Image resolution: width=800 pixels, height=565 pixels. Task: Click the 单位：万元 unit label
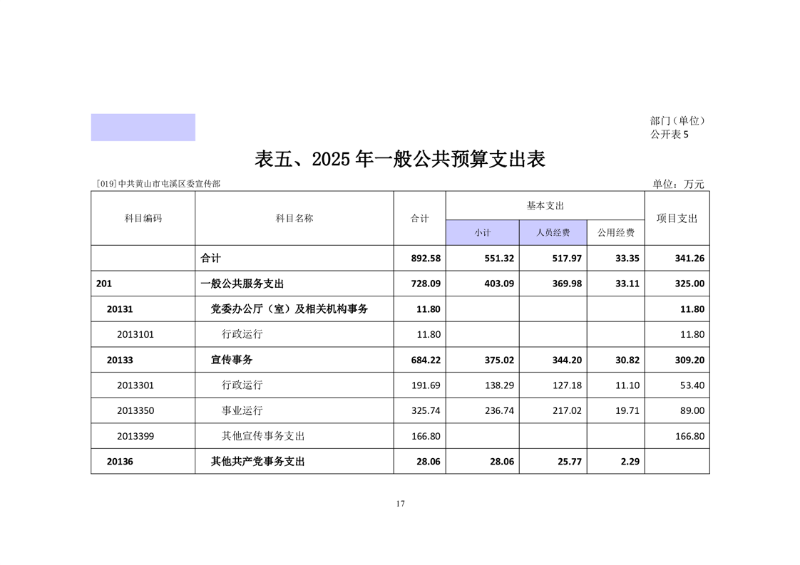point(678,184)
